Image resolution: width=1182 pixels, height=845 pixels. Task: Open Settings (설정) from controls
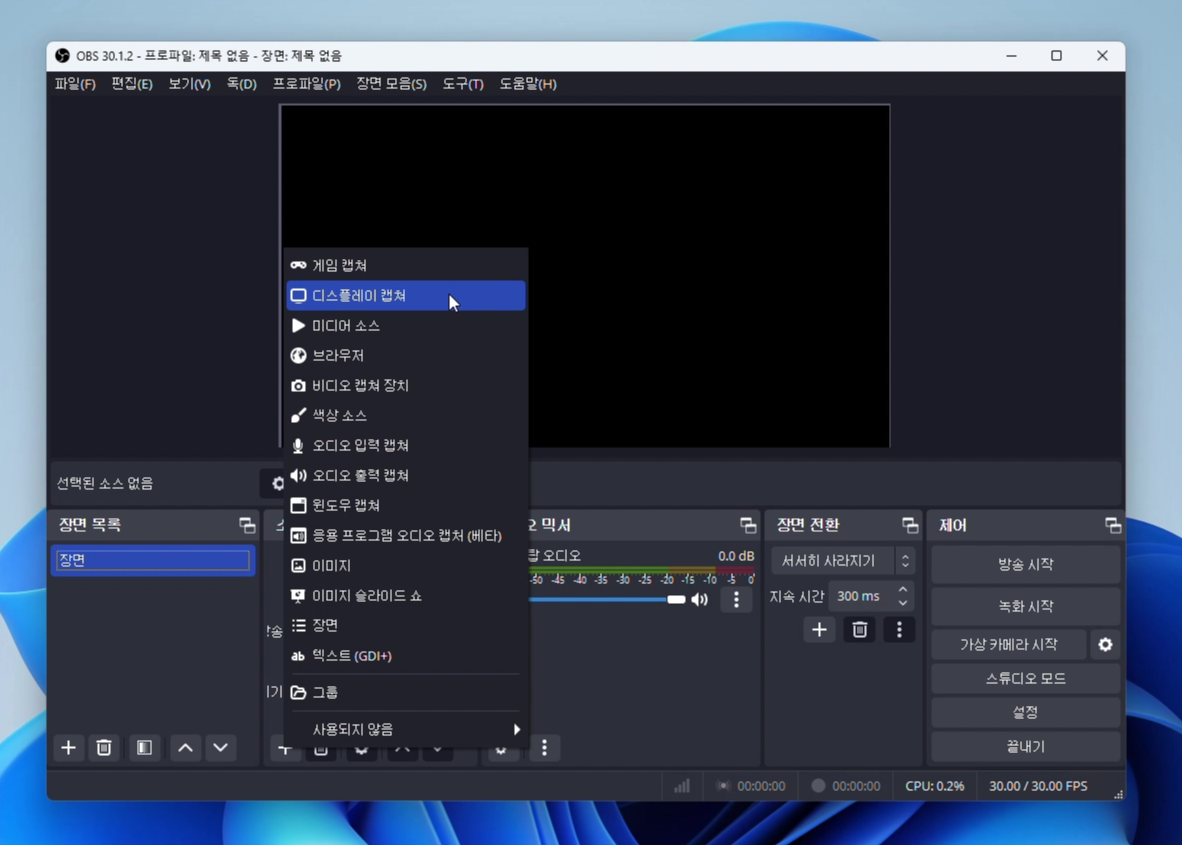[x=1025, y=712]
